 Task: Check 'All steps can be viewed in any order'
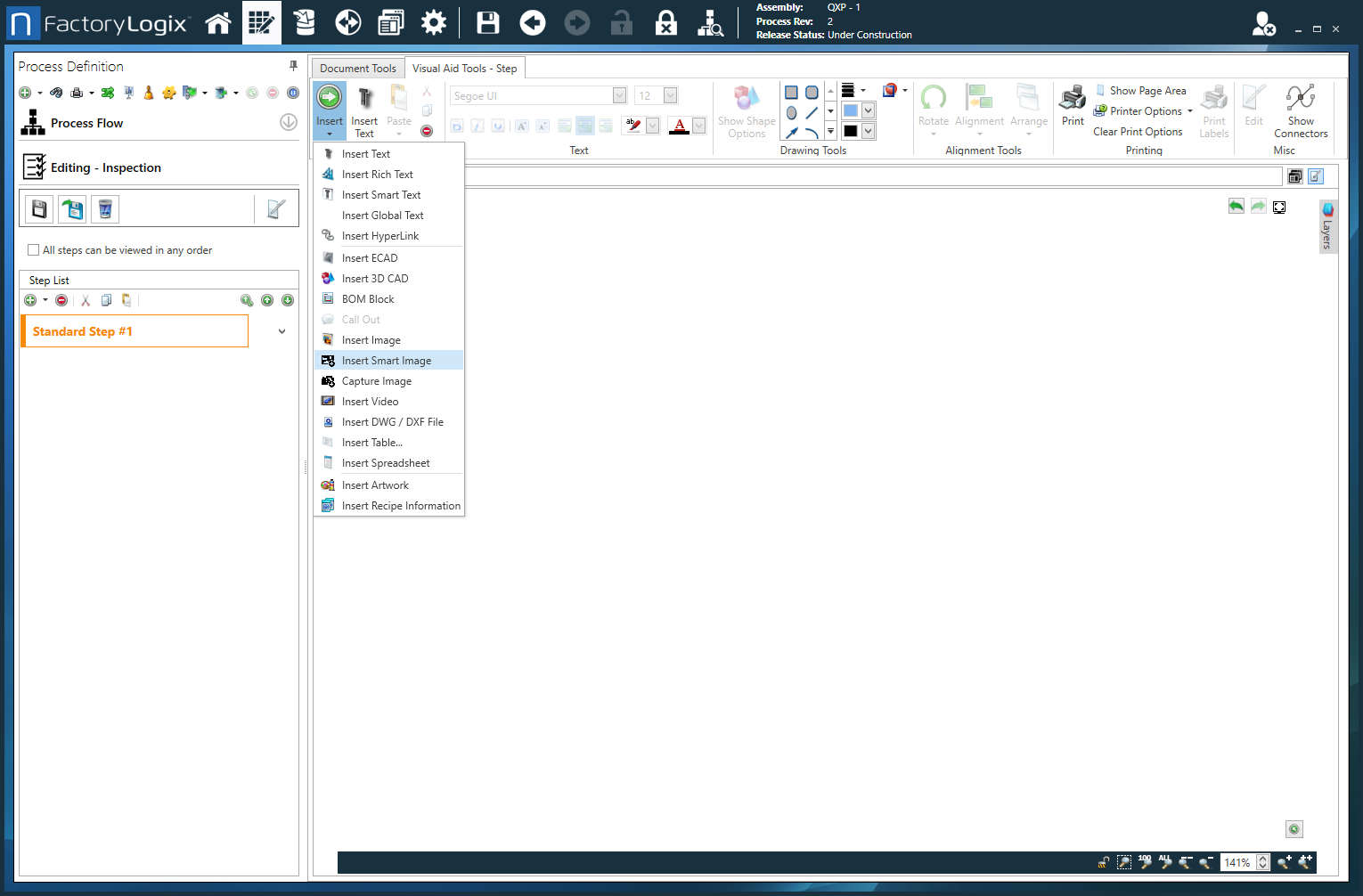(x=33, y=250)
